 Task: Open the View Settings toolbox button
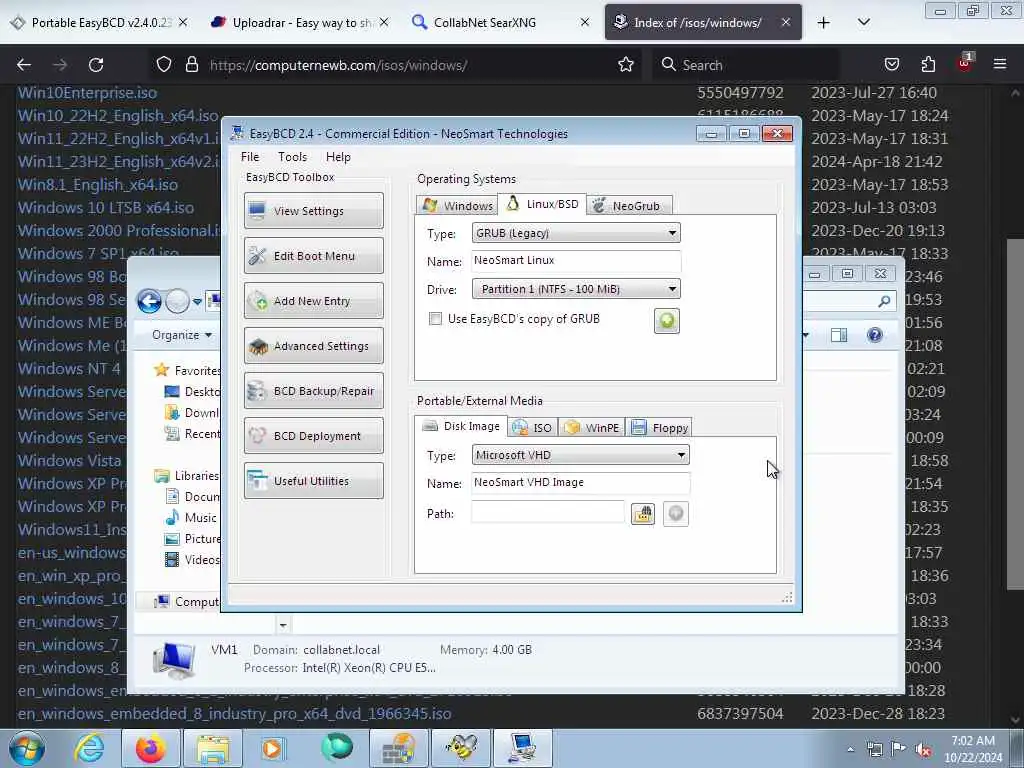313,211
